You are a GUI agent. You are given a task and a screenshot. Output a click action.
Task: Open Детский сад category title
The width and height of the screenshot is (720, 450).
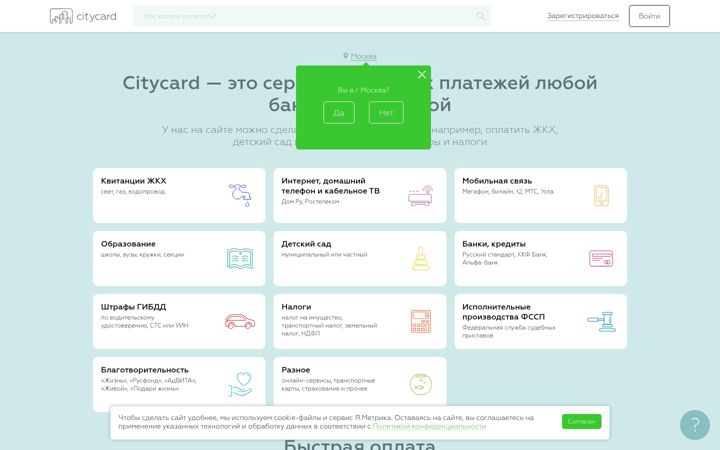(306, 244)
